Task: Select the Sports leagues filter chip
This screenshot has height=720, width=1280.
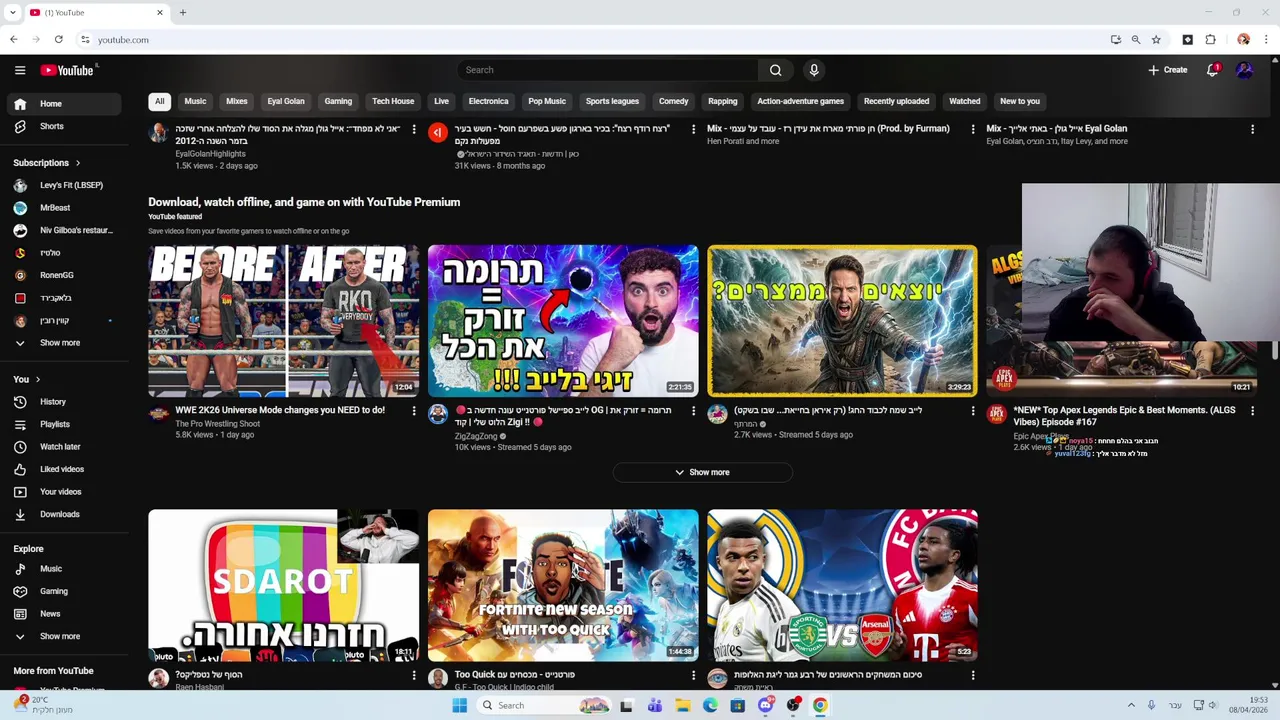Action: tap(612, 101)
